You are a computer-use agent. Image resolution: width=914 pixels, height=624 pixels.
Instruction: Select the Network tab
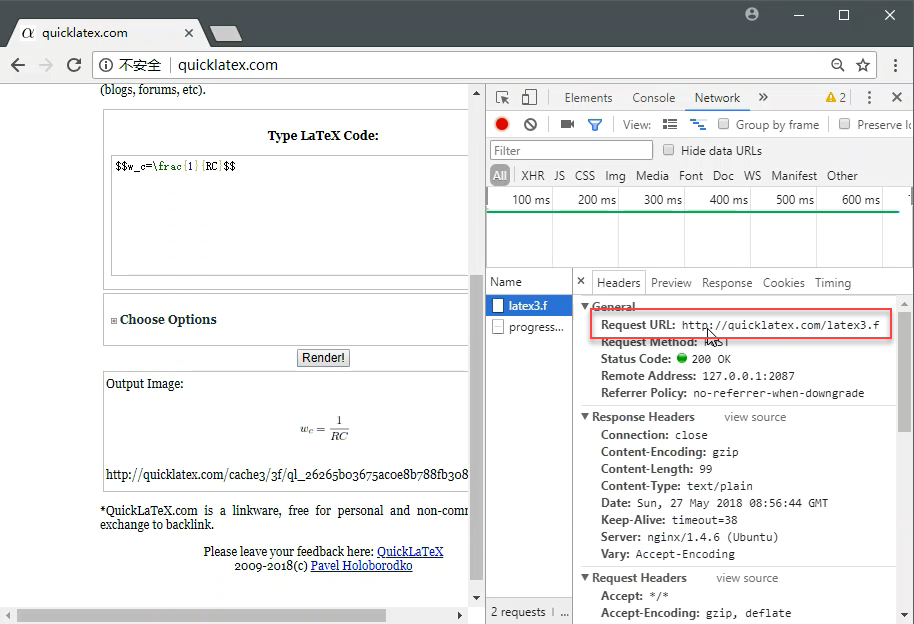coord(717,98)
